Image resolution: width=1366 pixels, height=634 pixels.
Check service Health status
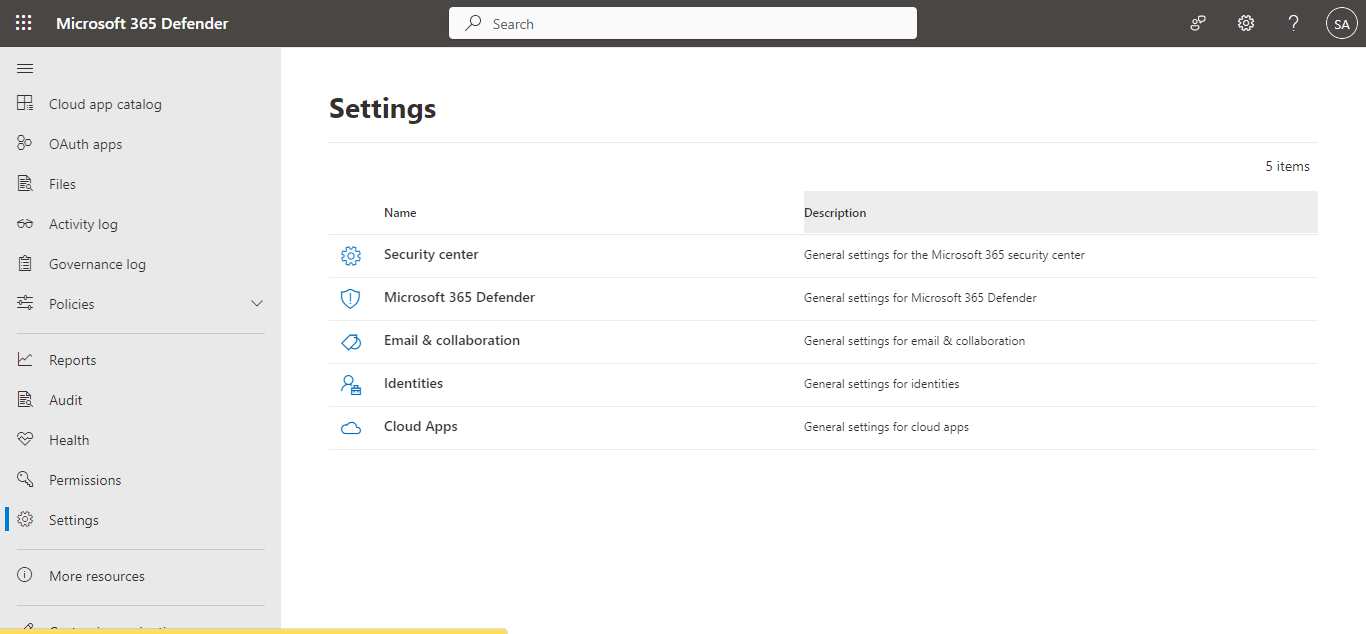click(x=67, y=439)
